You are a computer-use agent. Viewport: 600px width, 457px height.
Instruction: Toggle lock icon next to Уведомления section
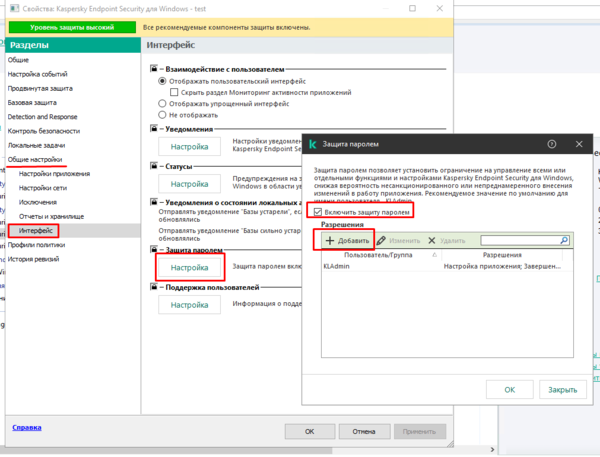pyautogui.click(x=154, y=129)
